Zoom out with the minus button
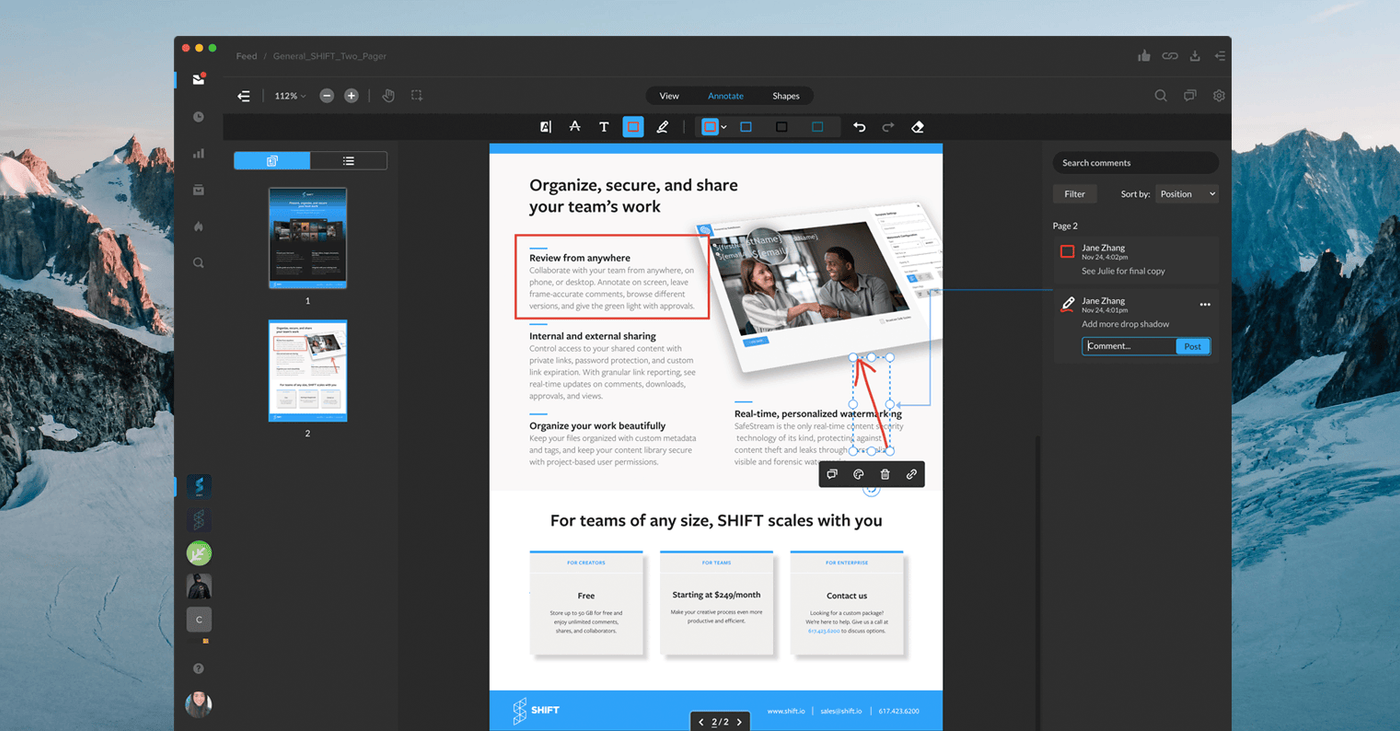The image size is (1400, 731). [327, 96]
